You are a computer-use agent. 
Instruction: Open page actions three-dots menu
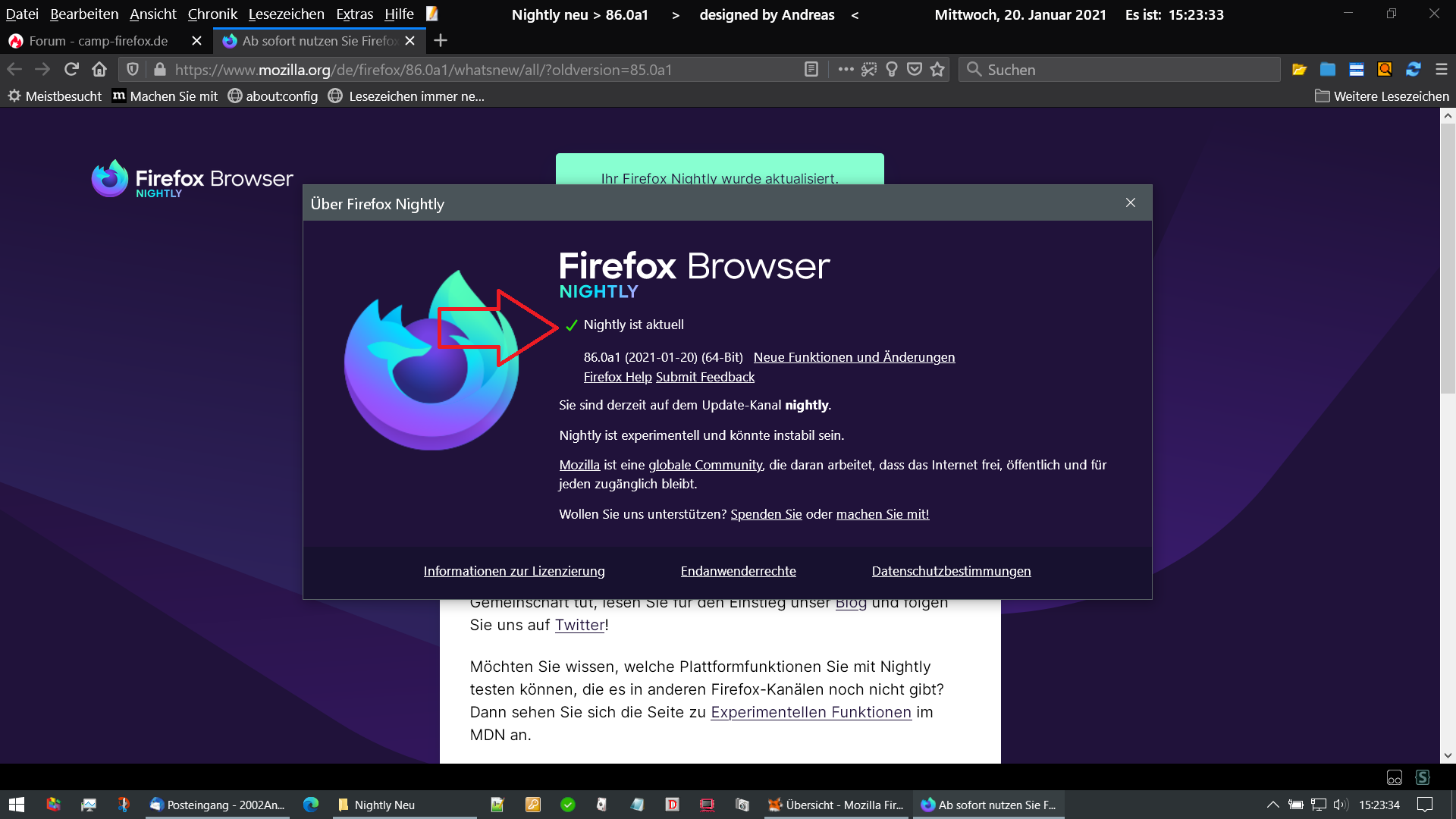846,69
